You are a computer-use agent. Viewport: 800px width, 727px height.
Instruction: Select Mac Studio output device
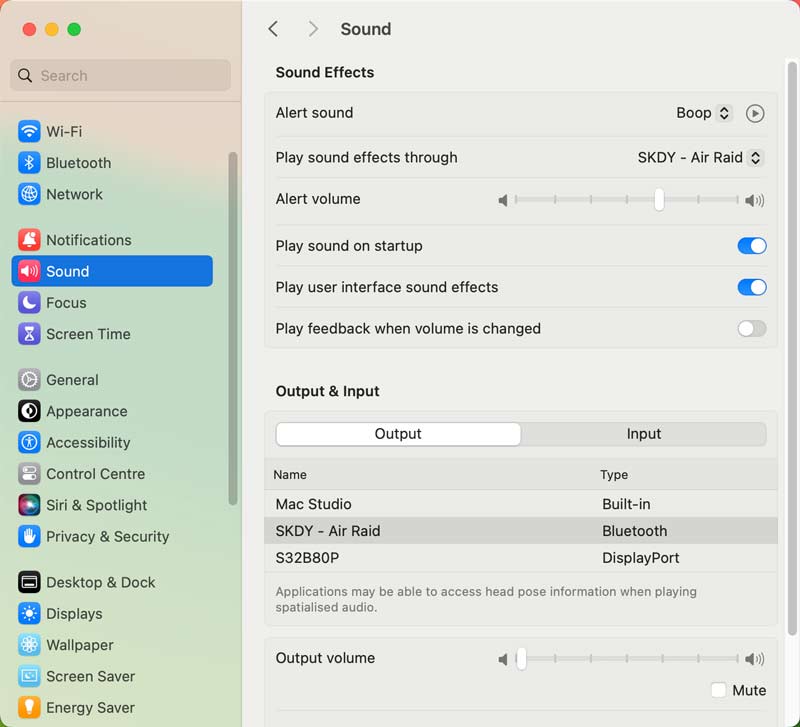(521, 504)
